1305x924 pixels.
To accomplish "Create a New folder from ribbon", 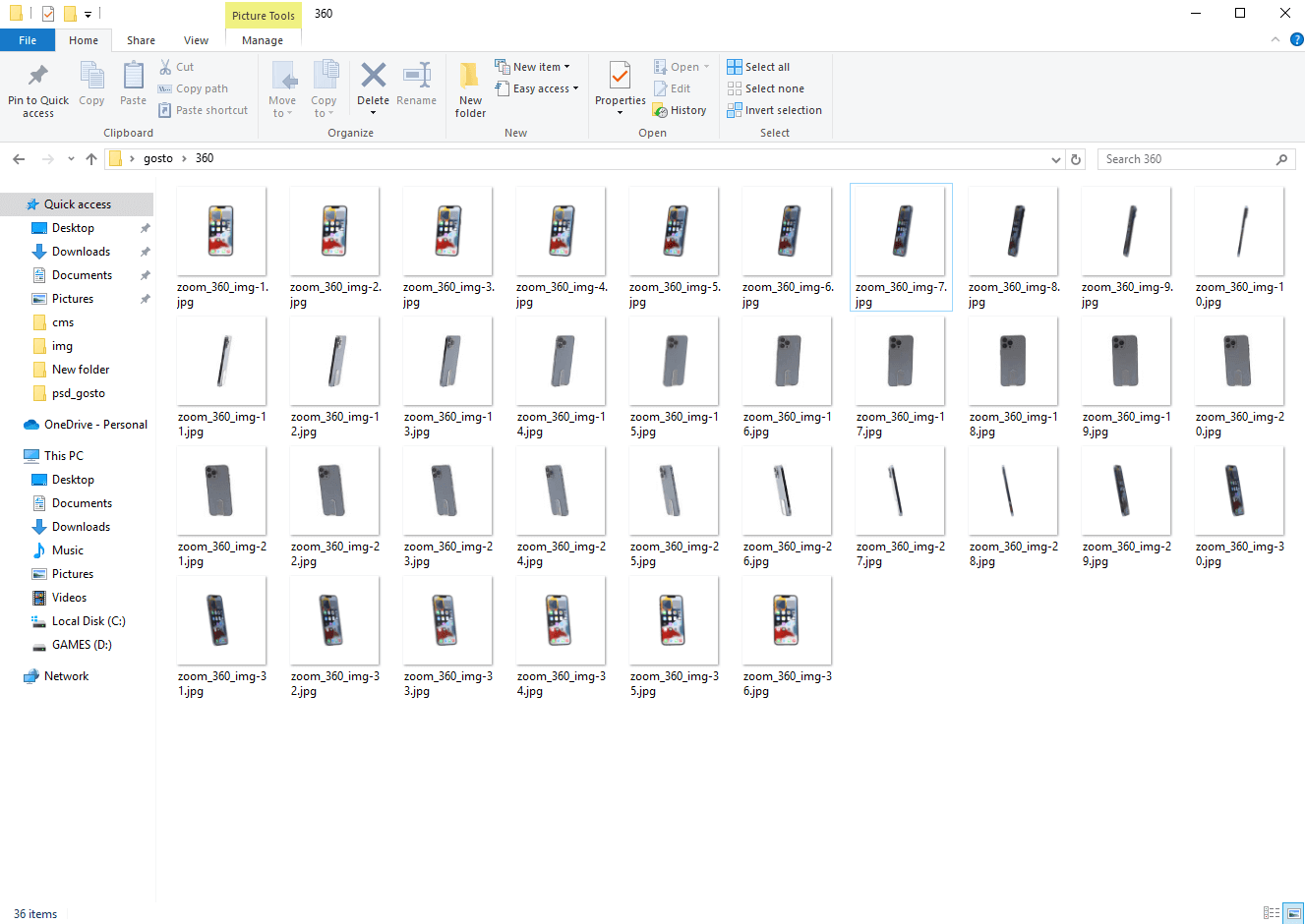I will (470, 77).
